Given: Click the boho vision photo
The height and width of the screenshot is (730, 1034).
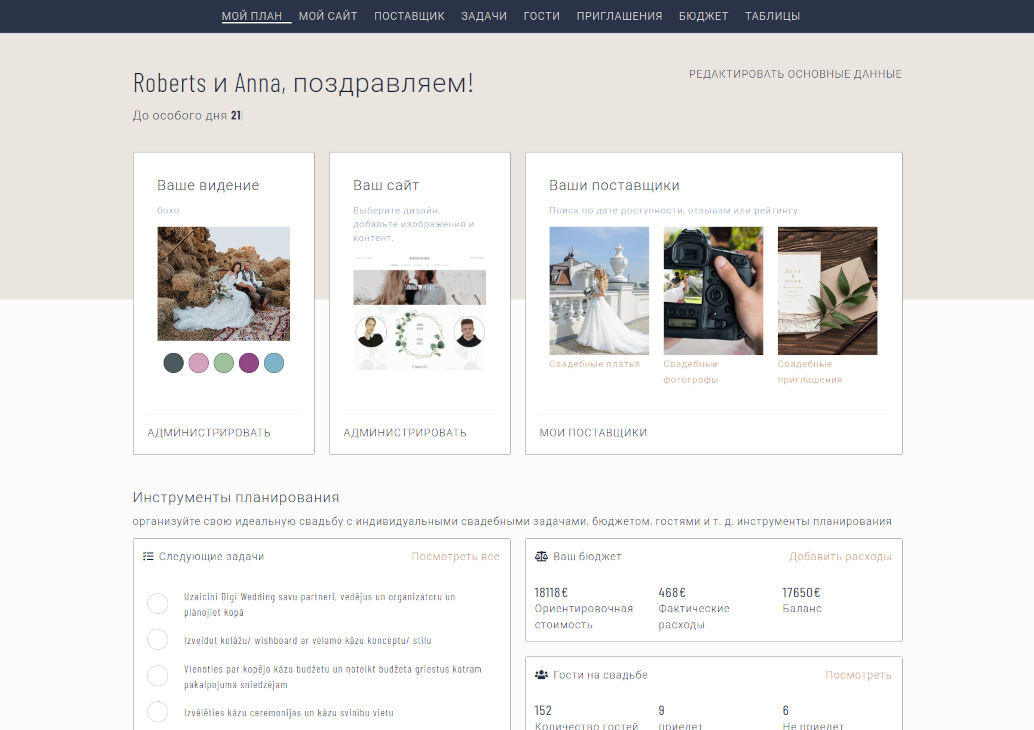Looking at the screenshot, I should pyautogui.click(x=224, y=284).
